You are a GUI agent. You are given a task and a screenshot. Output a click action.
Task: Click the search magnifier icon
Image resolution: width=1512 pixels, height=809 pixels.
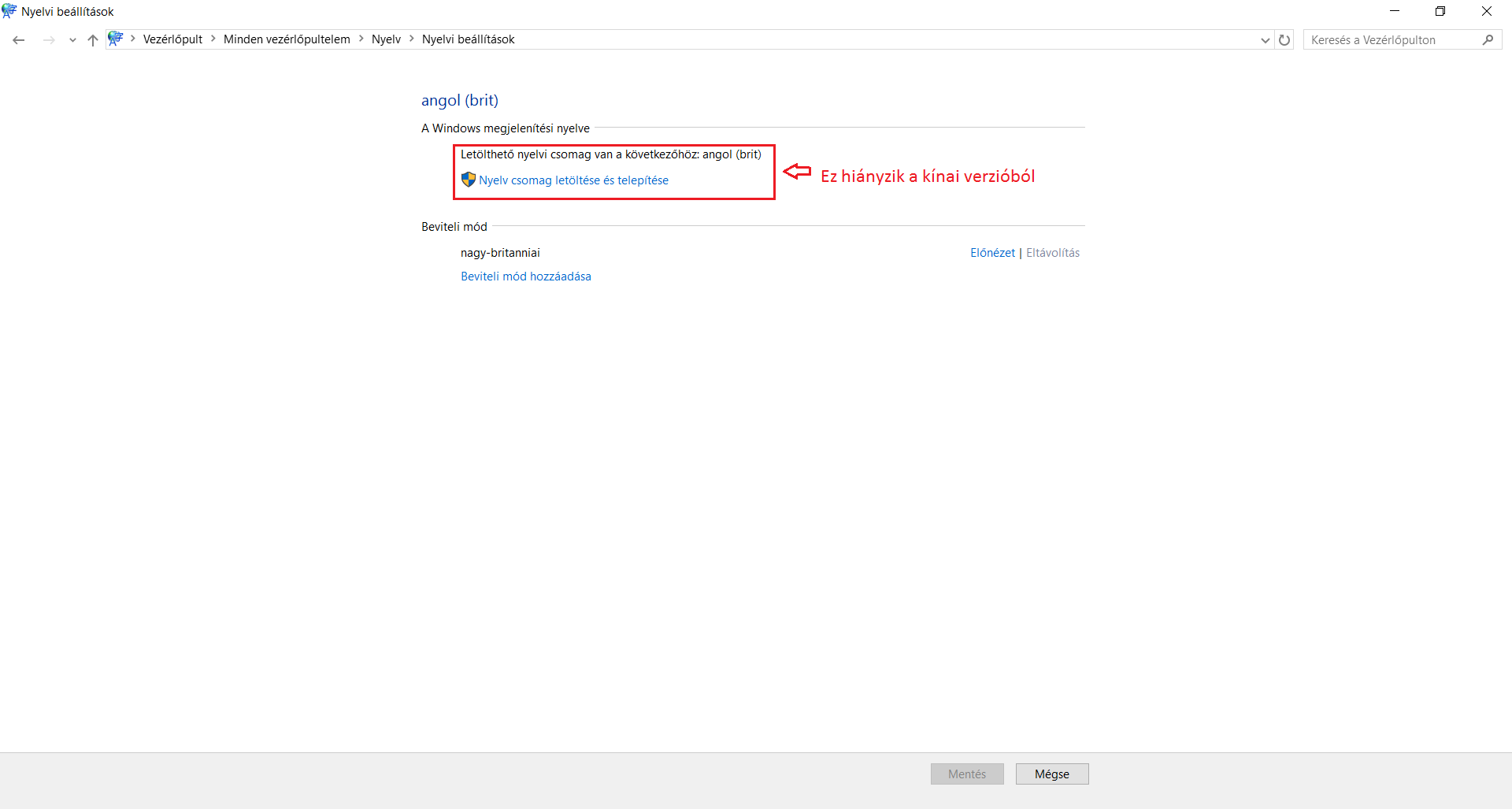click(x=1488, y=40)
